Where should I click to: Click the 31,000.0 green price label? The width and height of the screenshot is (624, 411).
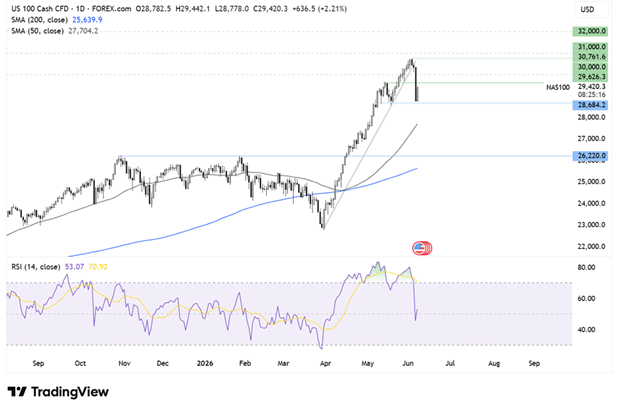tap(590, 47)
